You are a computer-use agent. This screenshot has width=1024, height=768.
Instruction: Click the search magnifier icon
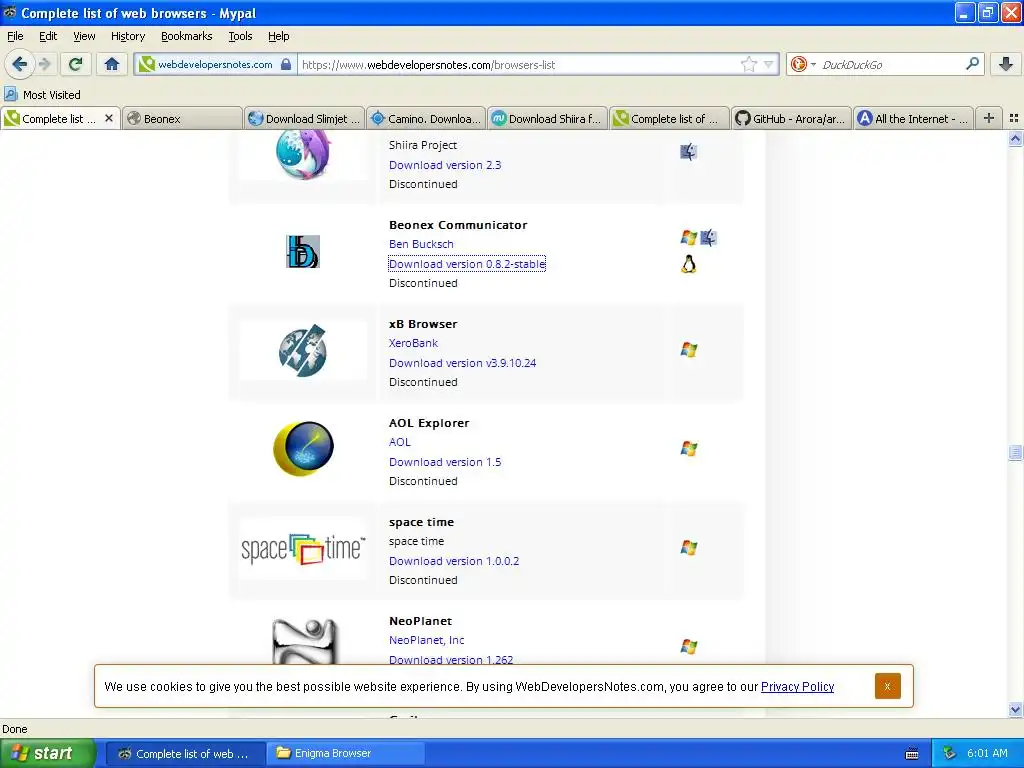972,63
